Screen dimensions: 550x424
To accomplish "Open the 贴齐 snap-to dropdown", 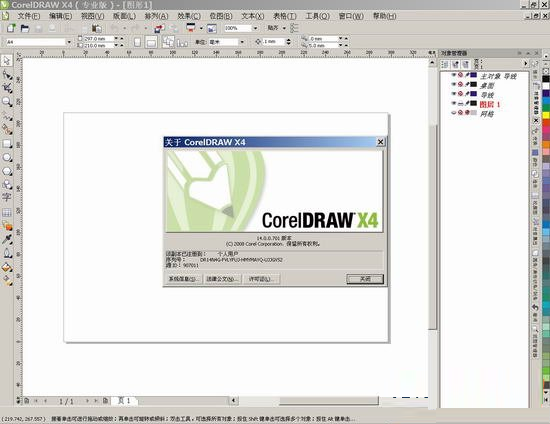I will click(284, 28).
